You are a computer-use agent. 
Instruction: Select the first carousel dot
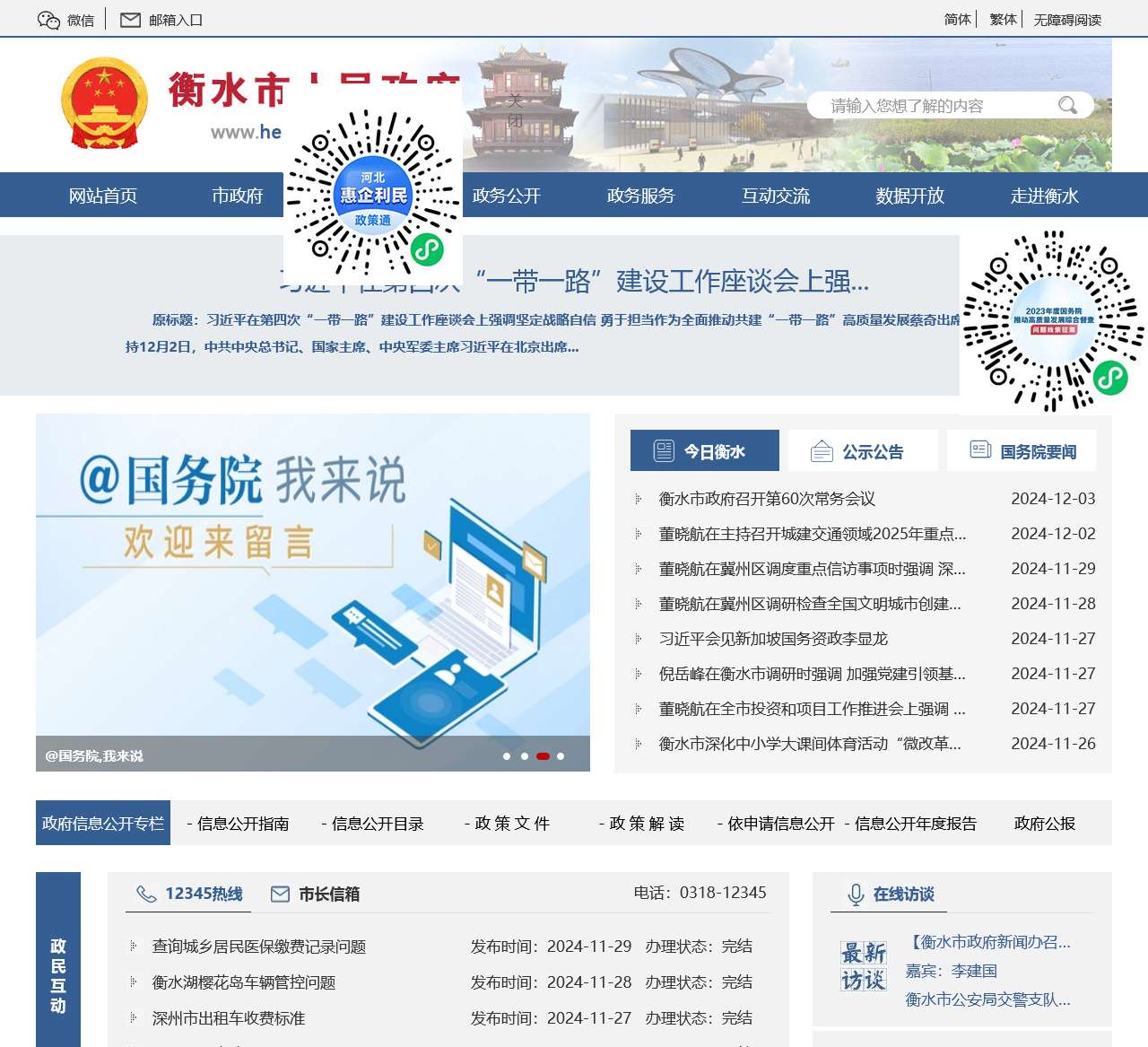pos(507,756)
